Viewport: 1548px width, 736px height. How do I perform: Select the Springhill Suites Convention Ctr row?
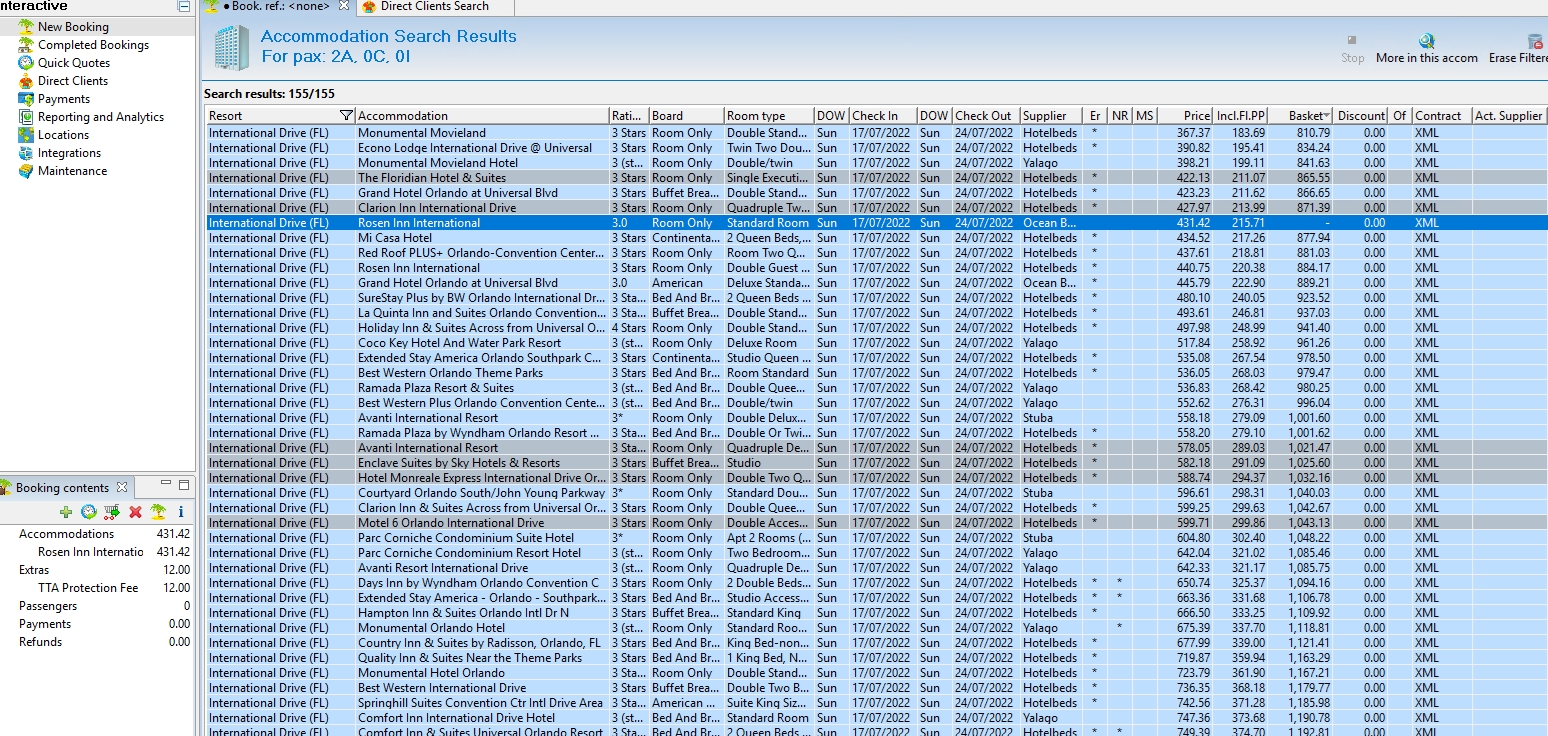pos(876,703)
